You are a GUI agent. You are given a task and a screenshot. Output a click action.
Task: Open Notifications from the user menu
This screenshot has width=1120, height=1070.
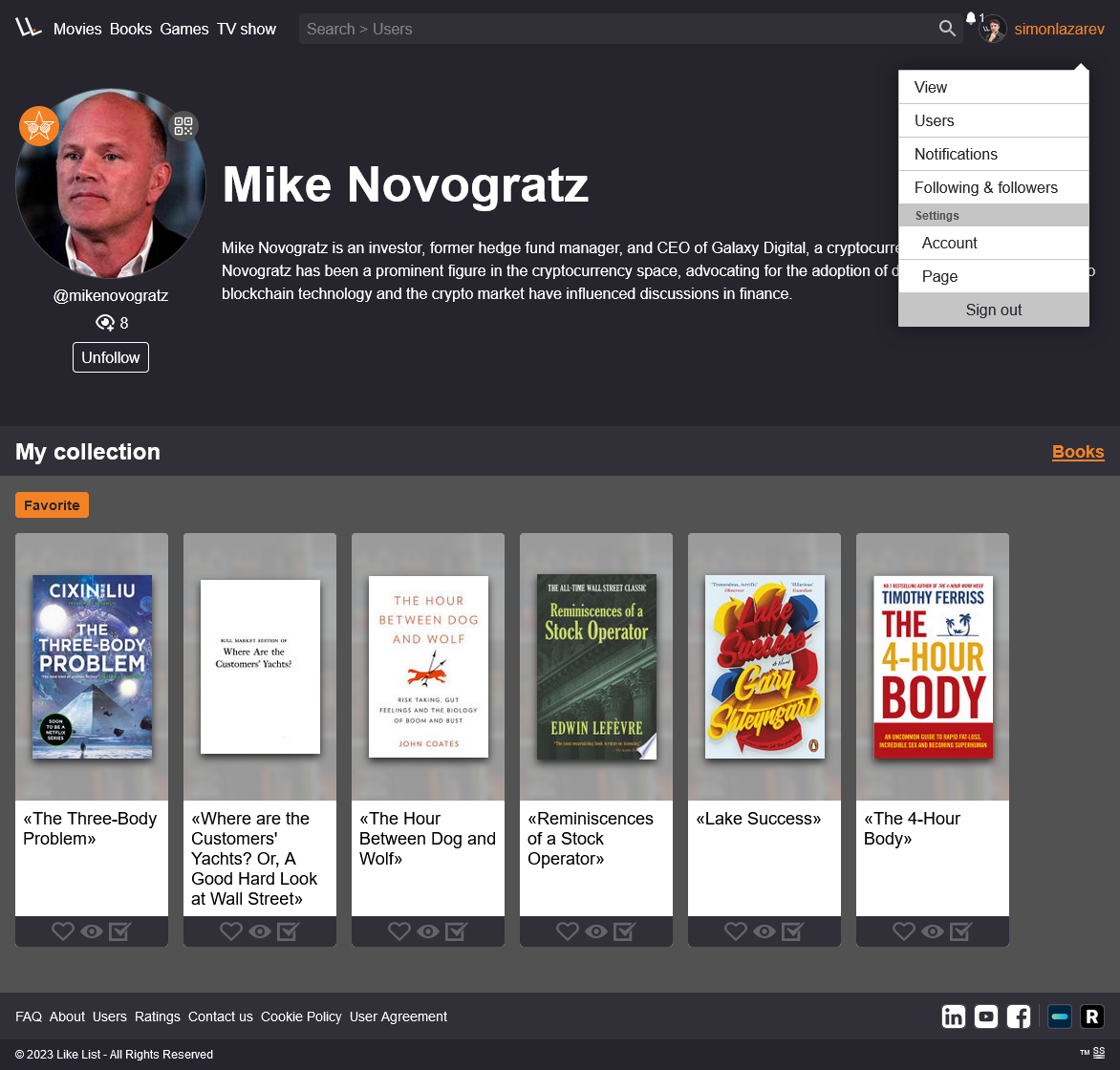994,154
